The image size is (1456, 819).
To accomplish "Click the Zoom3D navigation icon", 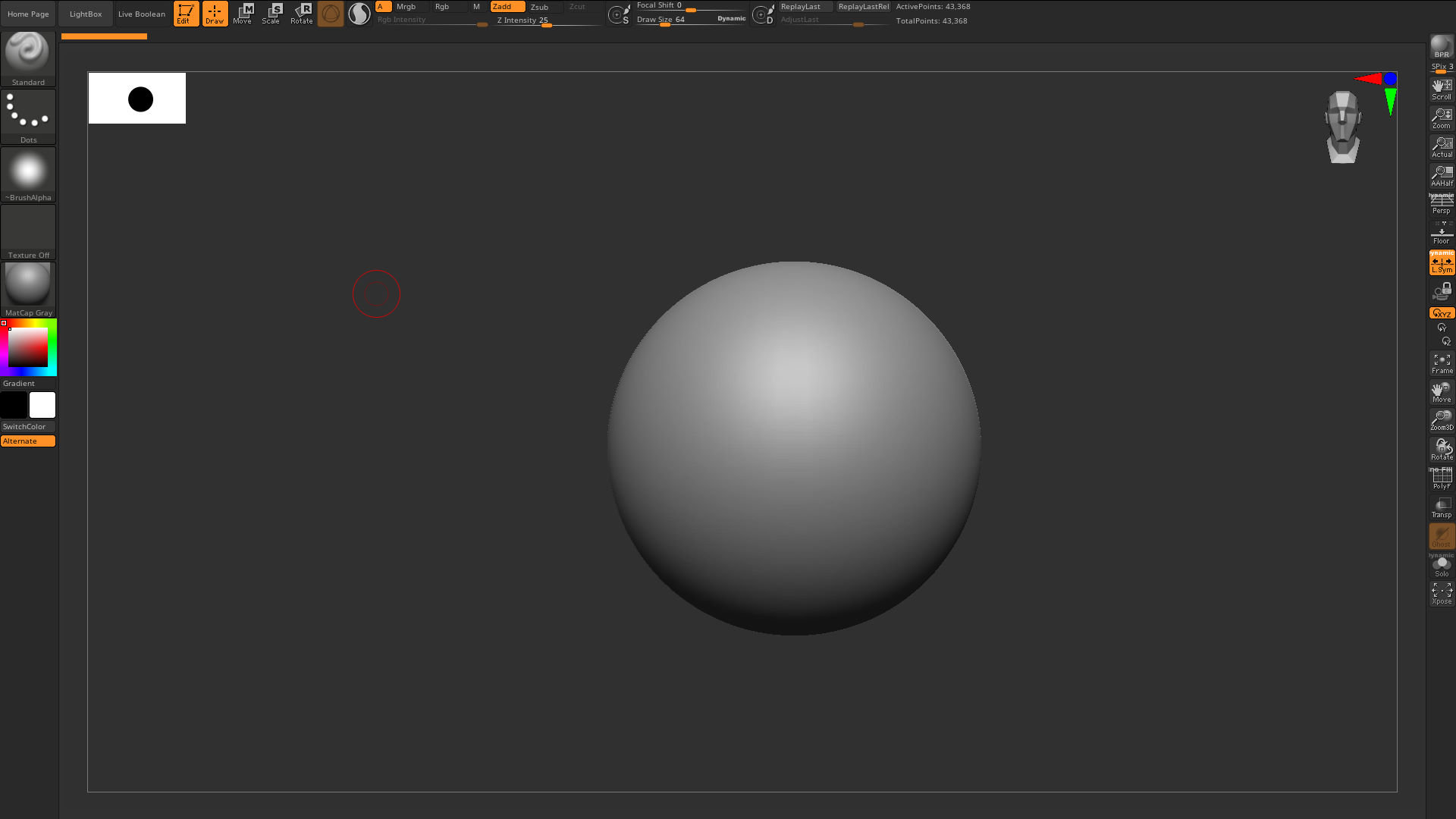I will (1442, 420).
